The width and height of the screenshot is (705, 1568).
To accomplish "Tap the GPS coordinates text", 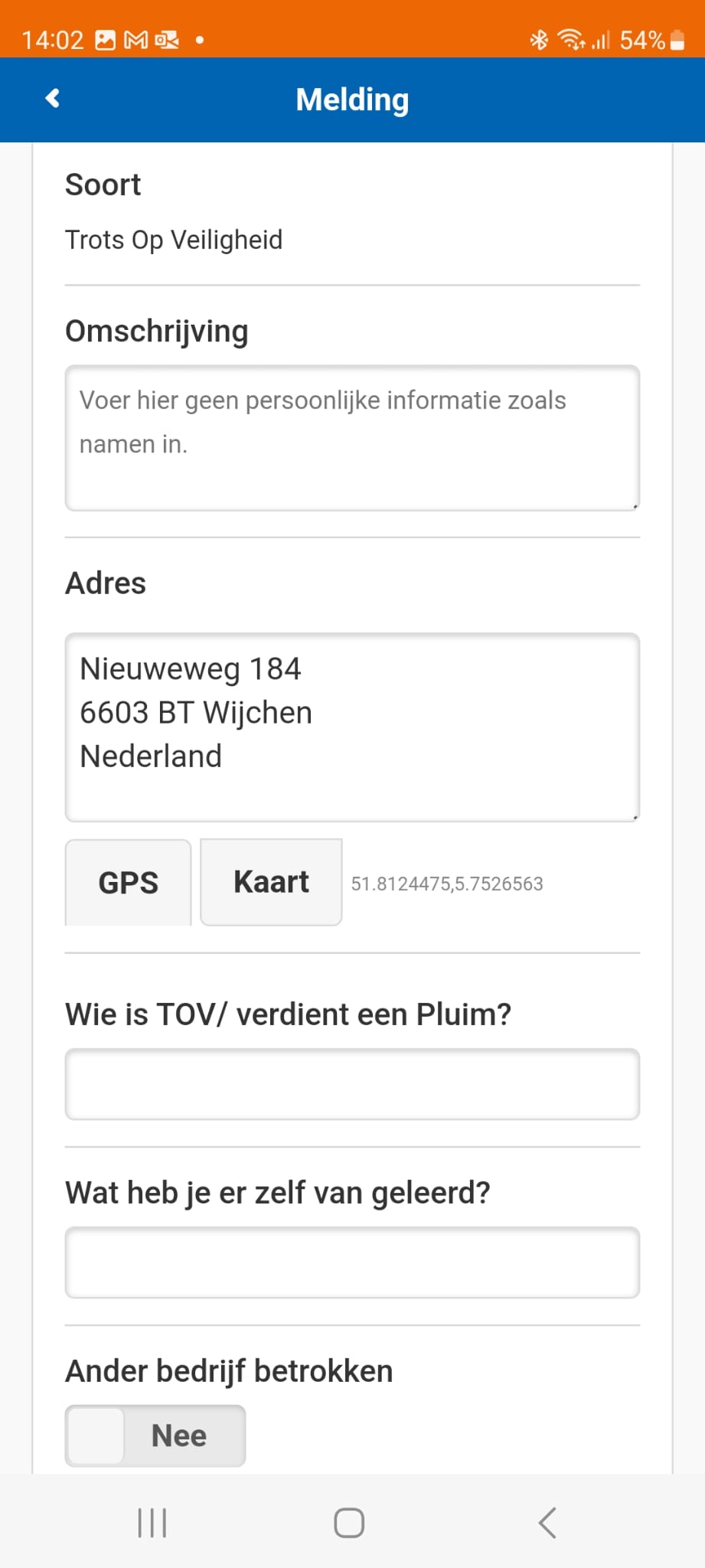I will point(447,884).
